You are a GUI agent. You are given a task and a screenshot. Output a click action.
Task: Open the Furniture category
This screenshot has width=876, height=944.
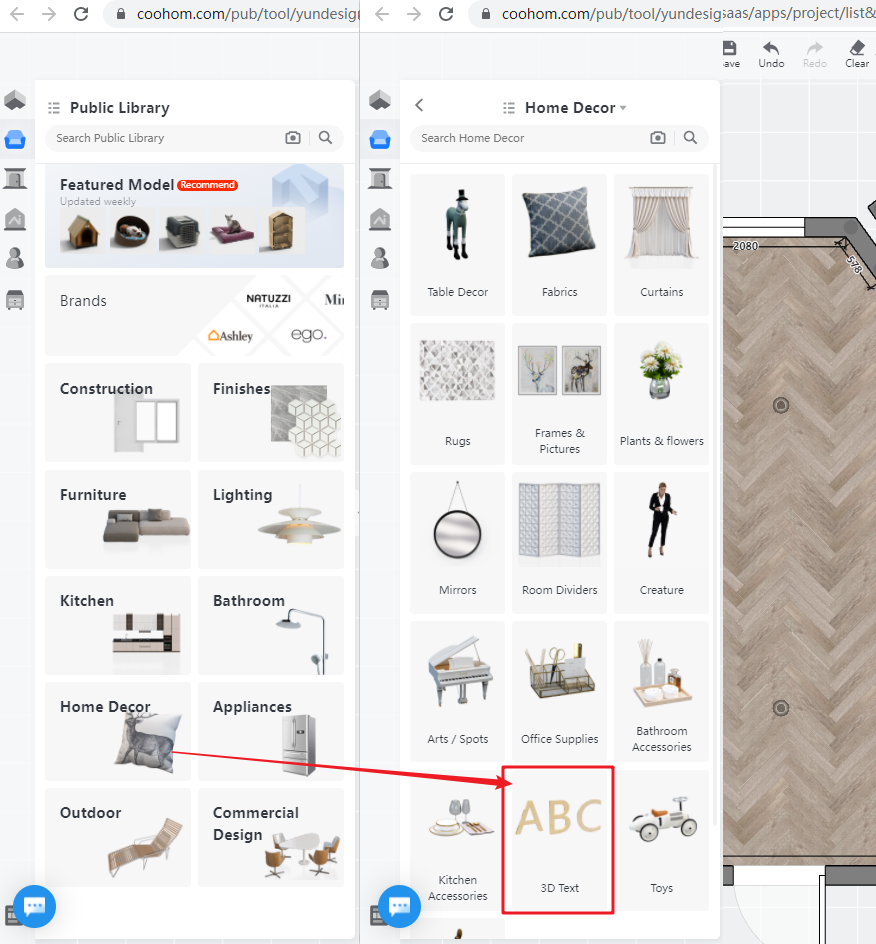[118, 519]
